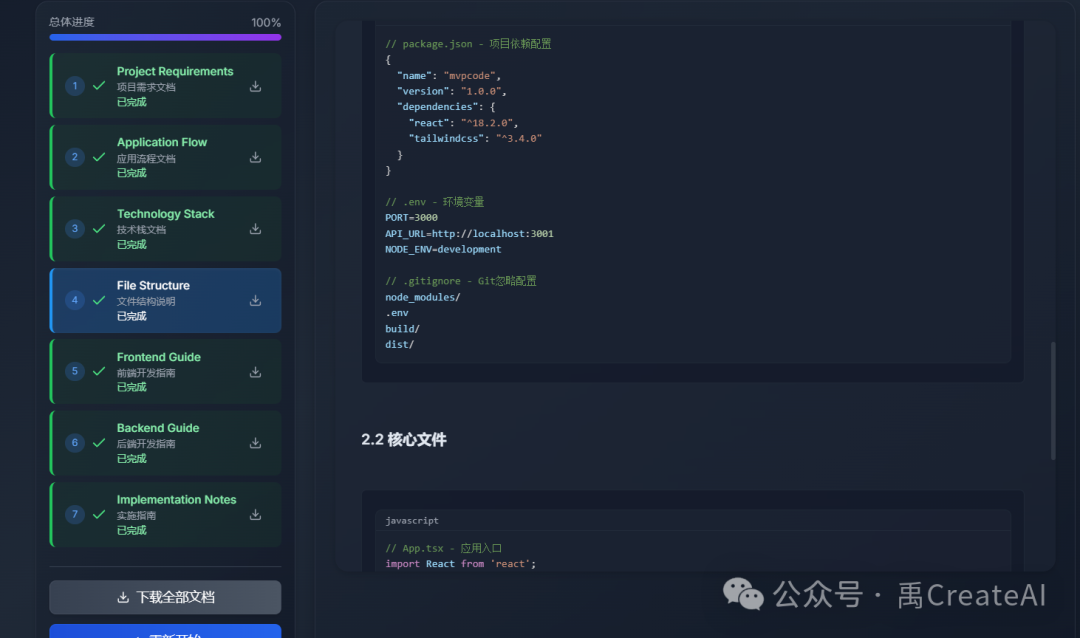This screenshot has height=638, width=1080.
Task: Click the 下载全部文档 button
Action: click(165, 597)
